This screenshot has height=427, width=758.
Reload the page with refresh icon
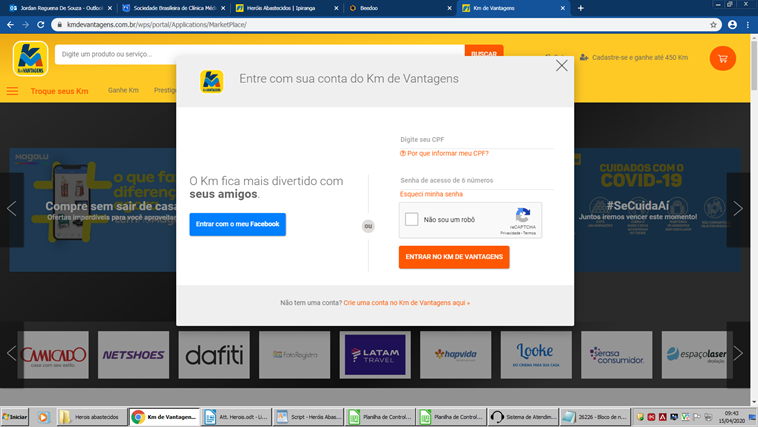(41, 24)
